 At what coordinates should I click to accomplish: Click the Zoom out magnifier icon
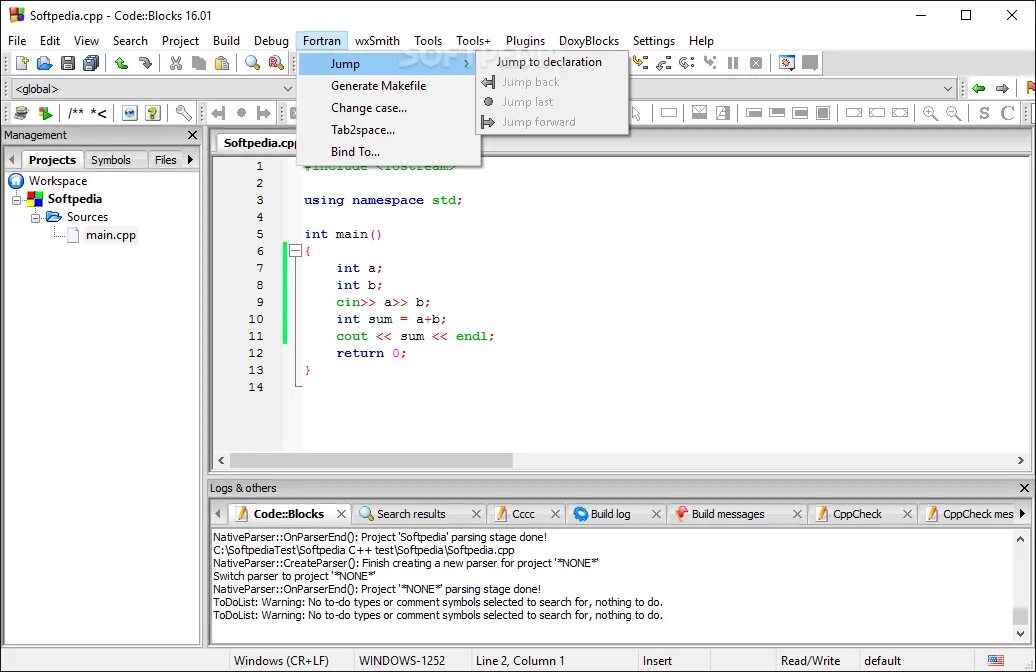953,113
